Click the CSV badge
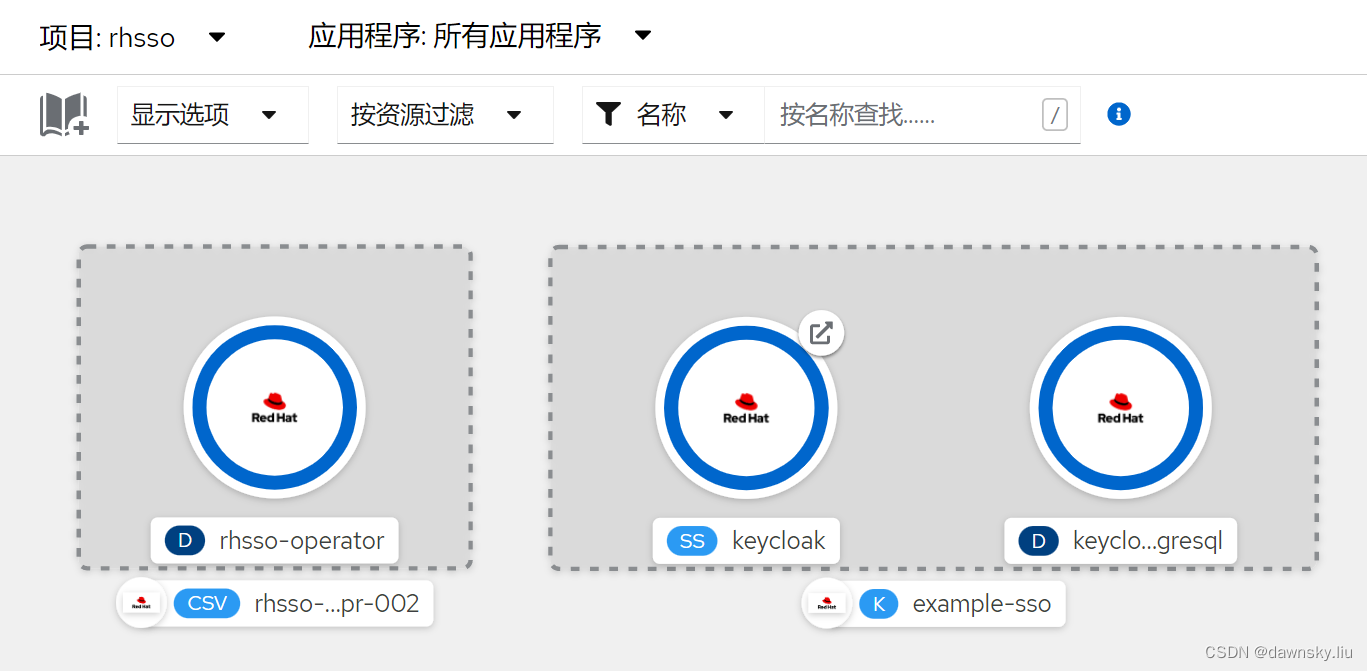 207,603
